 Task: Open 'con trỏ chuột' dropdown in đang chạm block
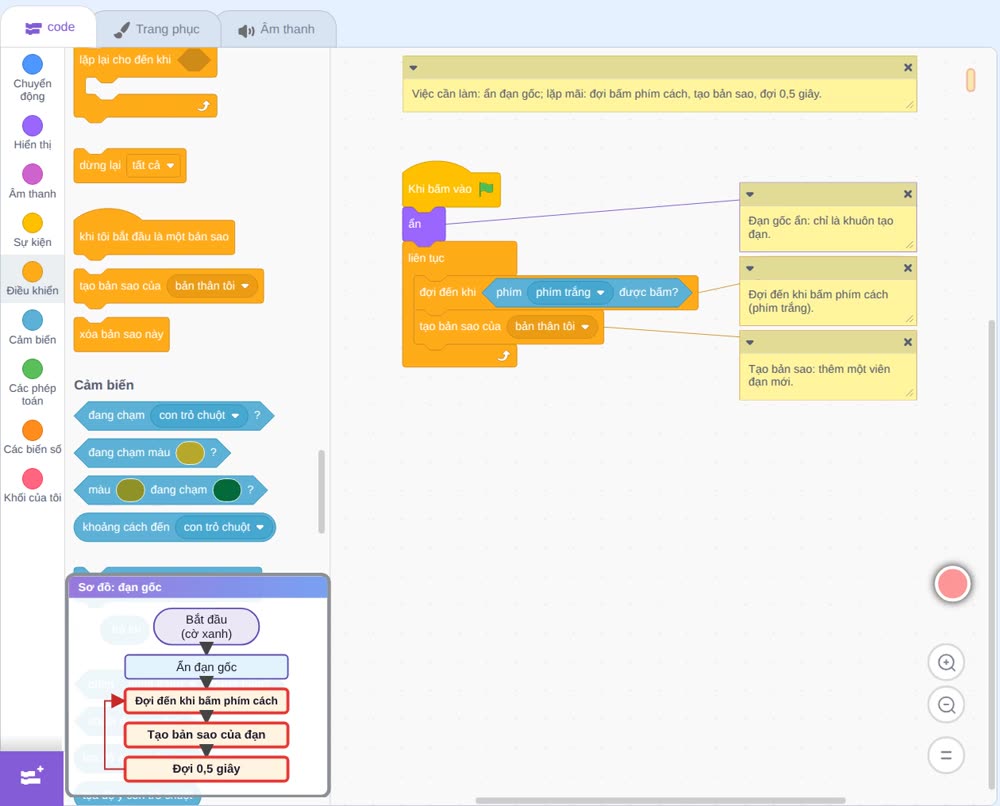pos(199,416)
